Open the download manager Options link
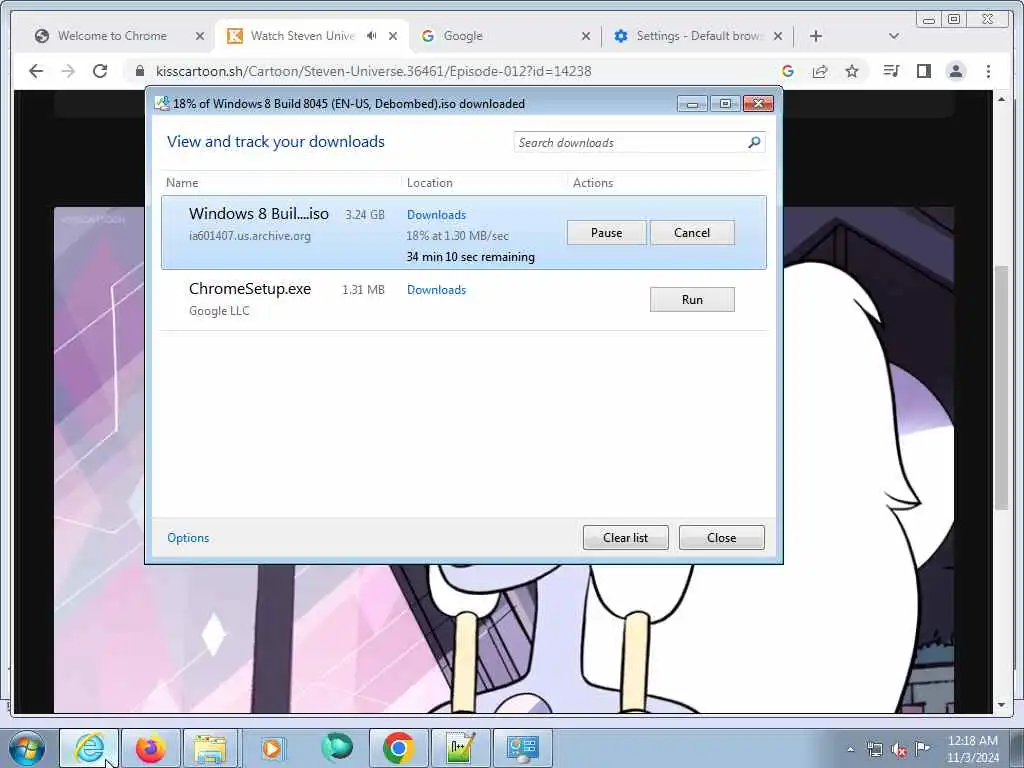Viewport: 1024px width, 768px height. click(x=188, y=537)
